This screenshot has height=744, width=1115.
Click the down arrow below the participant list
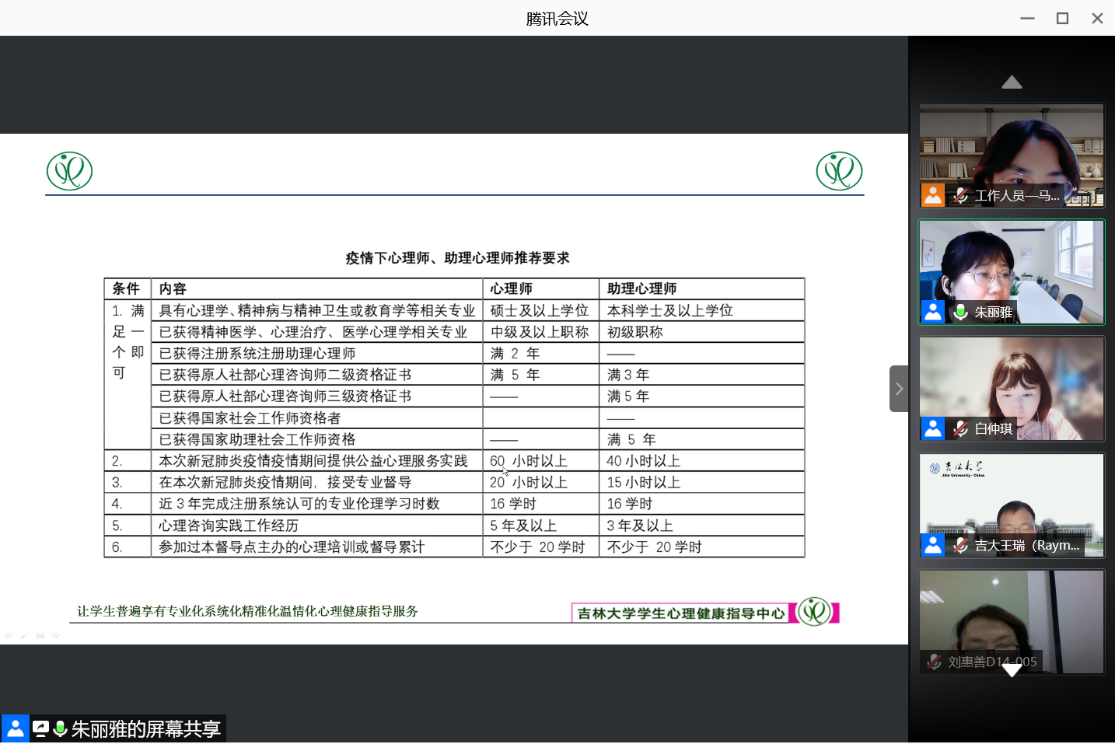point(1011,670)
